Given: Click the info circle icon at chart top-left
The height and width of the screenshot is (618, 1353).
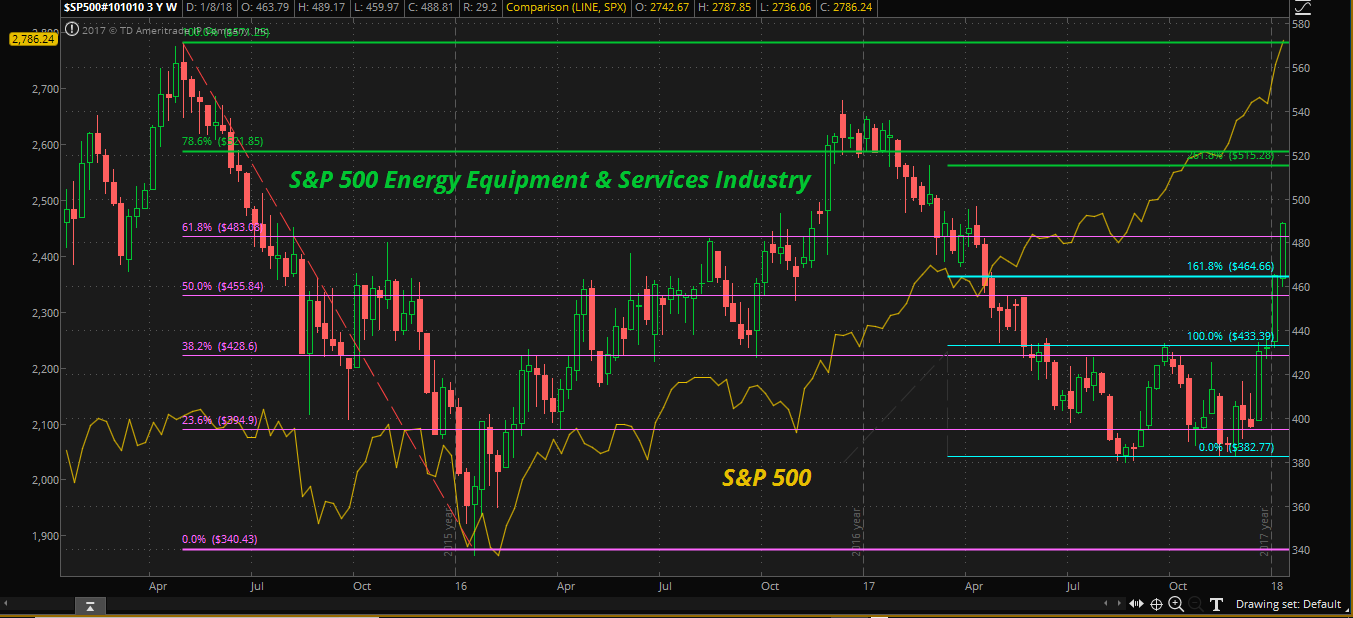Looking at the screenshot, I should pos(71,30).
